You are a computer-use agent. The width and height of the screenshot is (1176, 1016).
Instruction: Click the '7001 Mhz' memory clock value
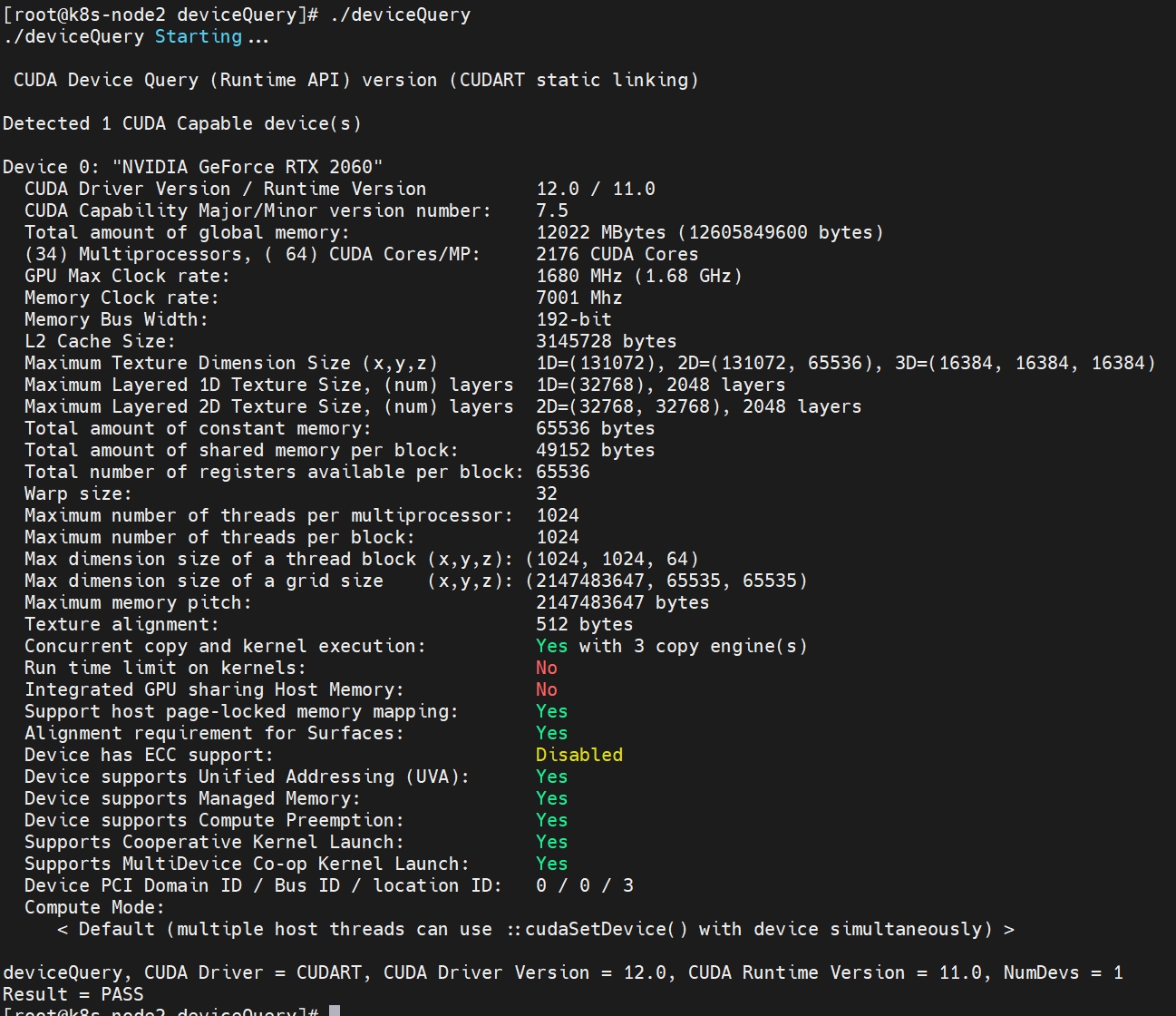point(578,298)
